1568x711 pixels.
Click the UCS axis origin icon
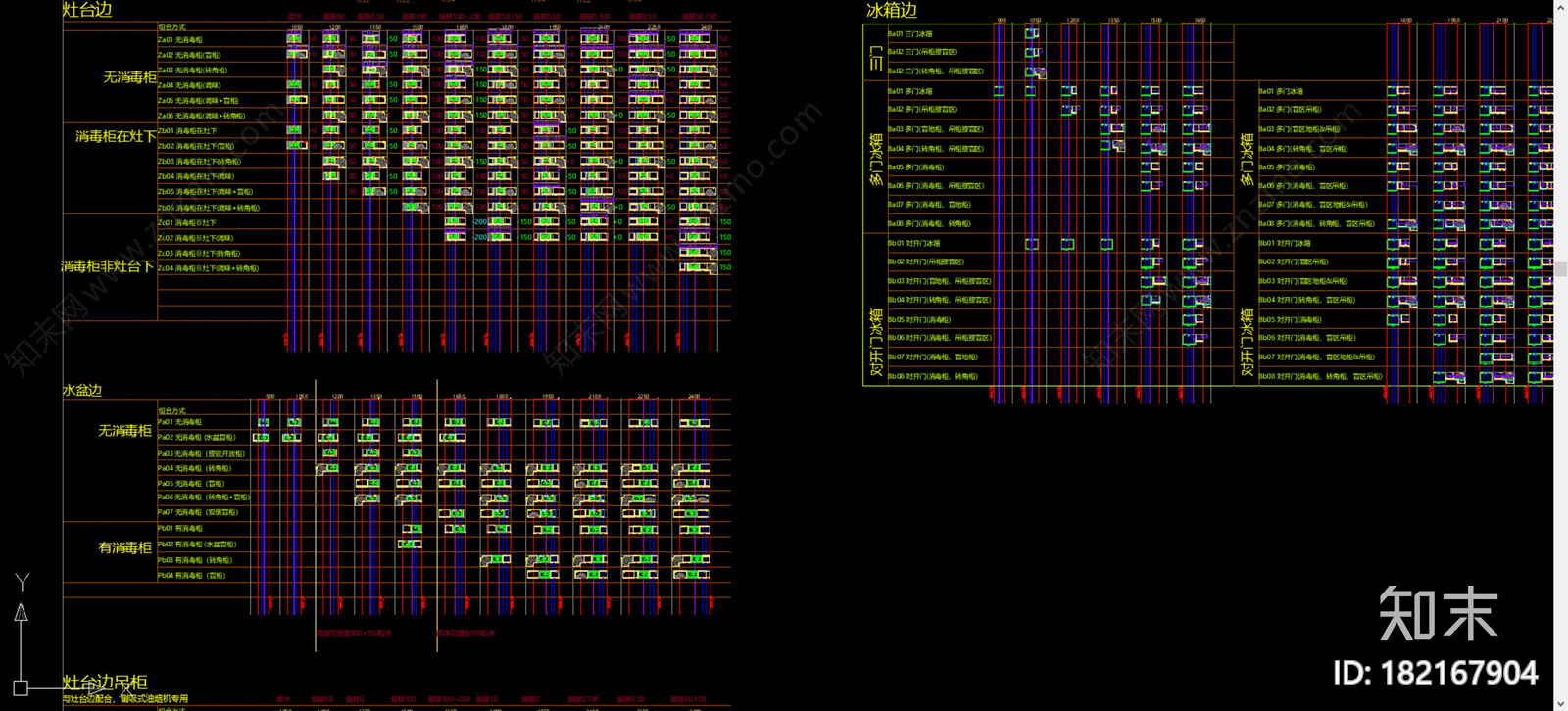pyautogui.click(x=21, y=687)
